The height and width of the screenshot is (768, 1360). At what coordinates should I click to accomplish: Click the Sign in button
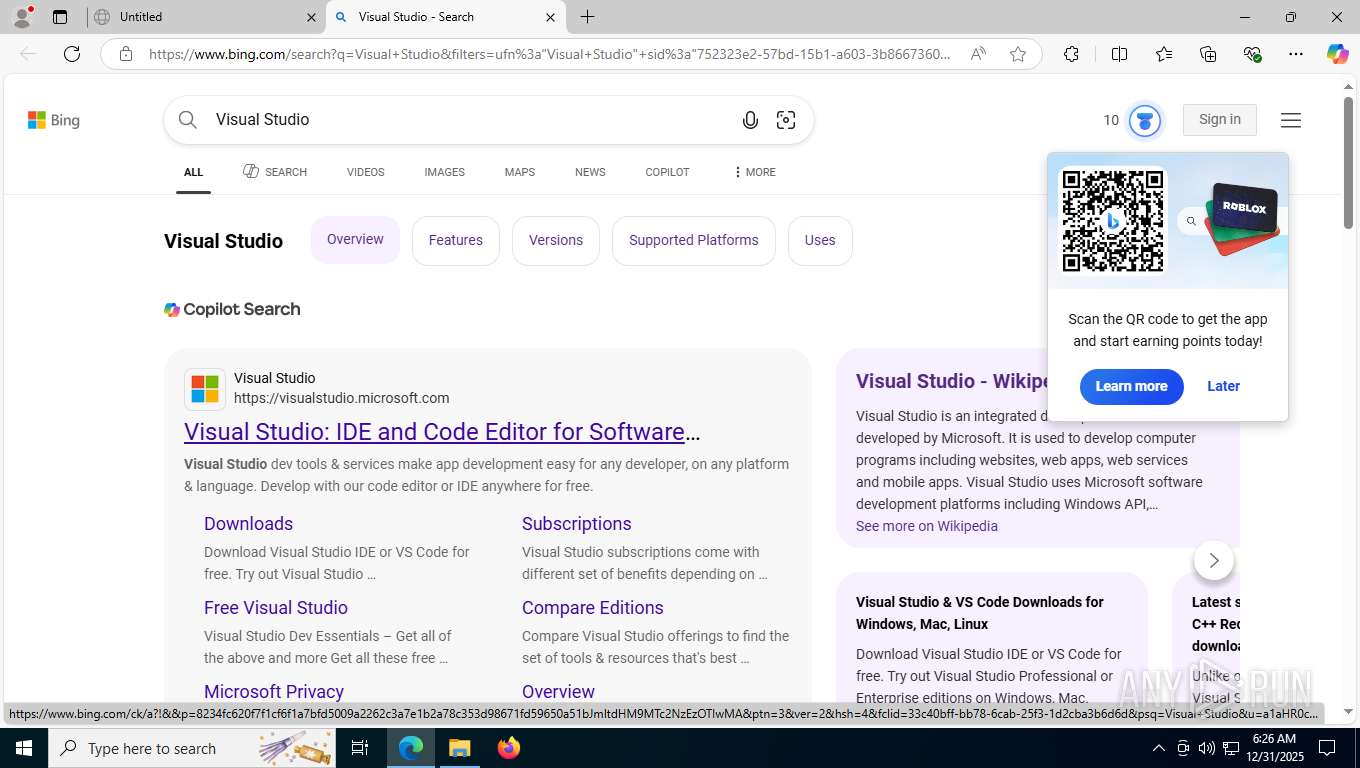1220,120
